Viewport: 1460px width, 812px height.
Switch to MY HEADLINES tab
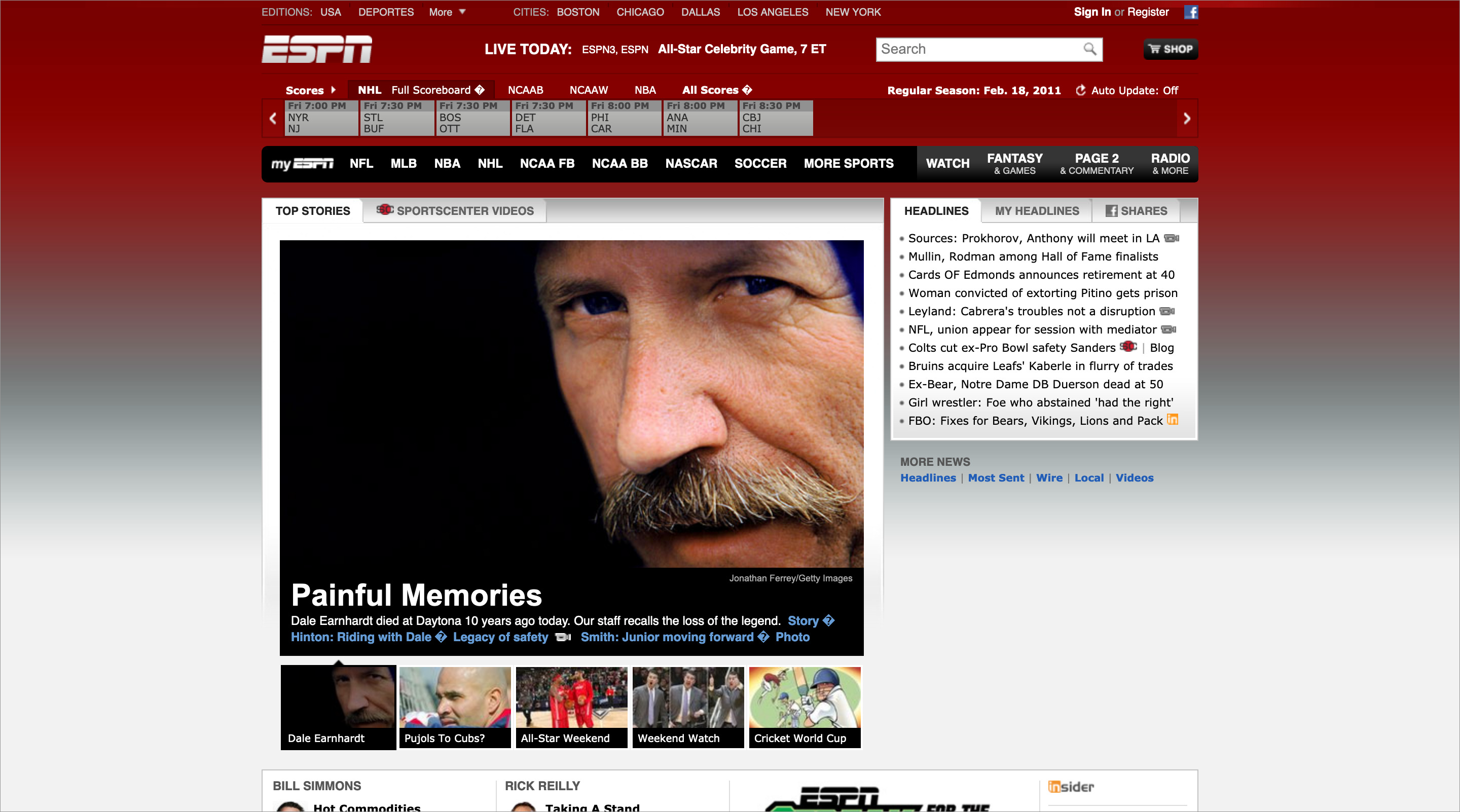[1037, 211]
